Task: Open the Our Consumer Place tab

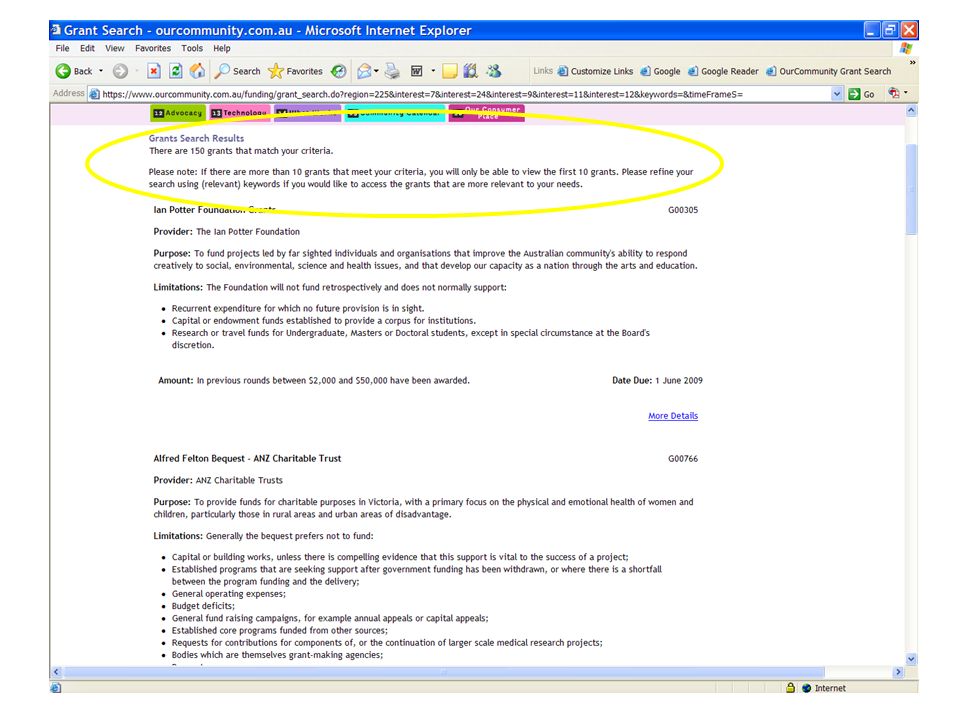Action: click(x=487, y=113)
